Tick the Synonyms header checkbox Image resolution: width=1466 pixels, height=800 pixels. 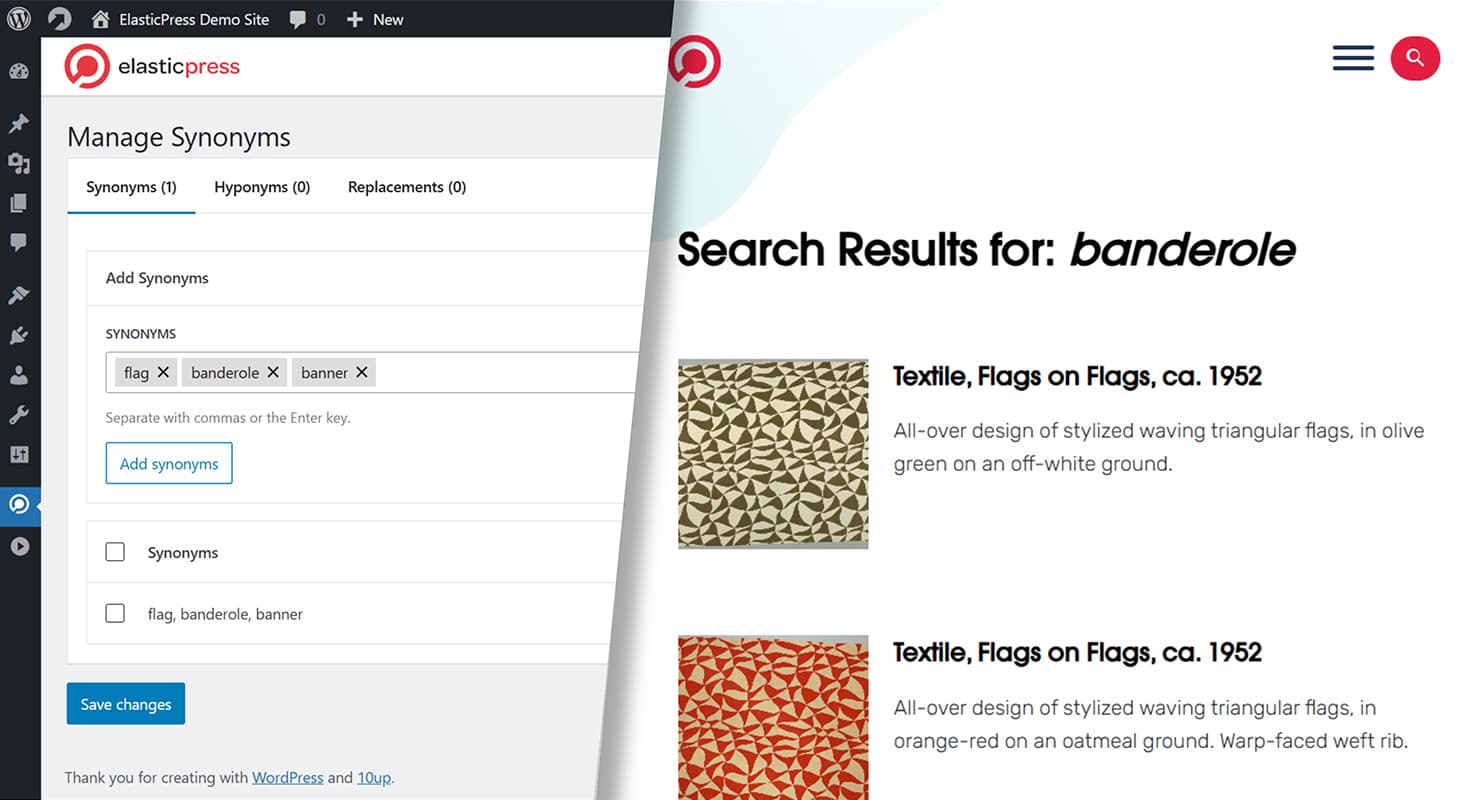pyautogui.click(x=115, y=552)
